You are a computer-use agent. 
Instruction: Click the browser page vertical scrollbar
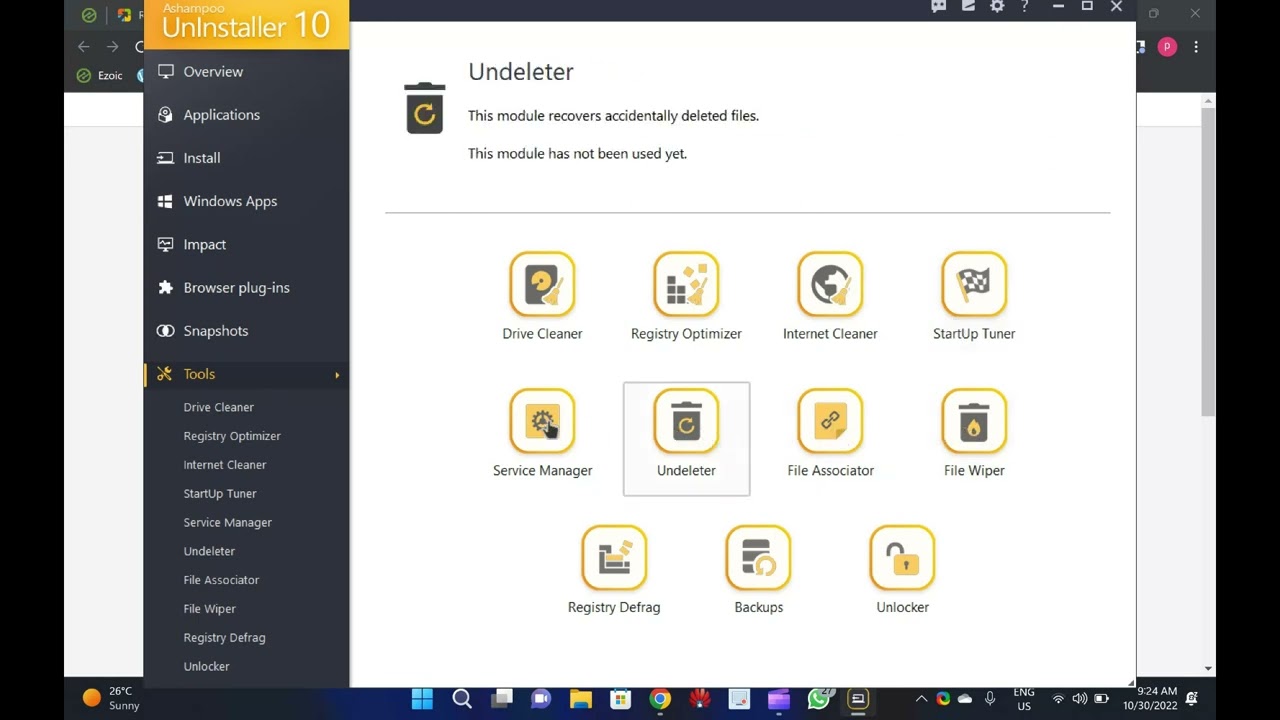coord(1208,262)
